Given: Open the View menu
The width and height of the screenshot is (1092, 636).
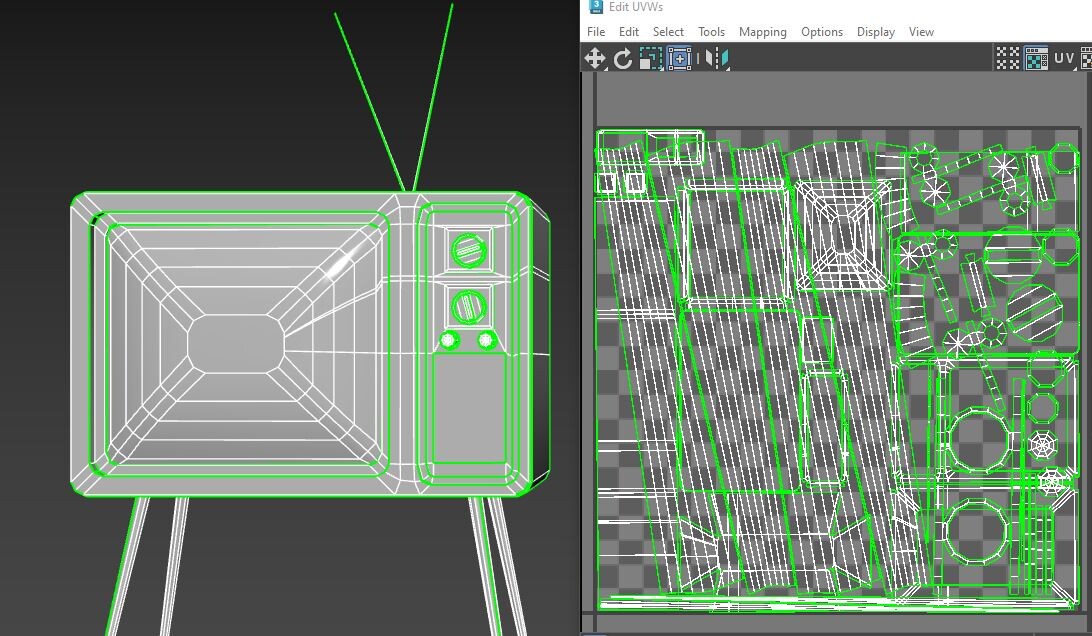Looking at the screenshot, I should (x=921, y=31).
